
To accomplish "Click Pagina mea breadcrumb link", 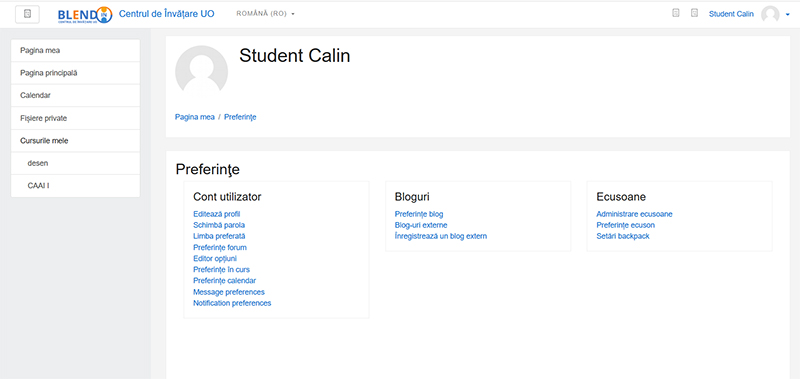I will click(195, 117).
